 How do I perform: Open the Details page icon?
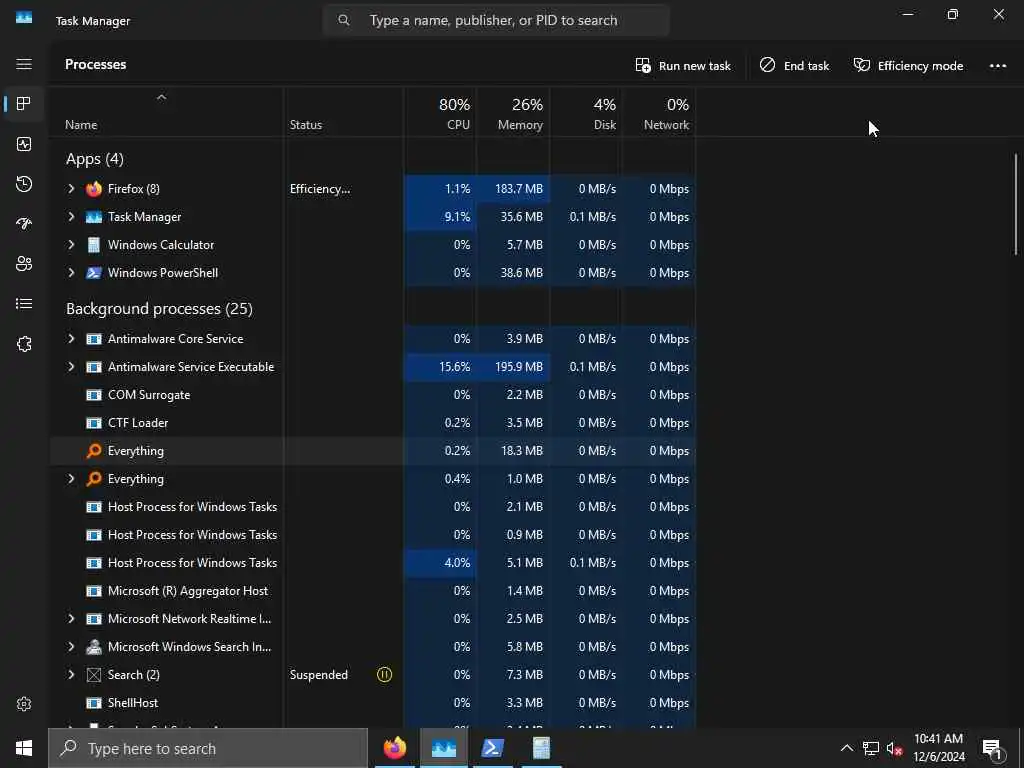(x=24, y=304)
